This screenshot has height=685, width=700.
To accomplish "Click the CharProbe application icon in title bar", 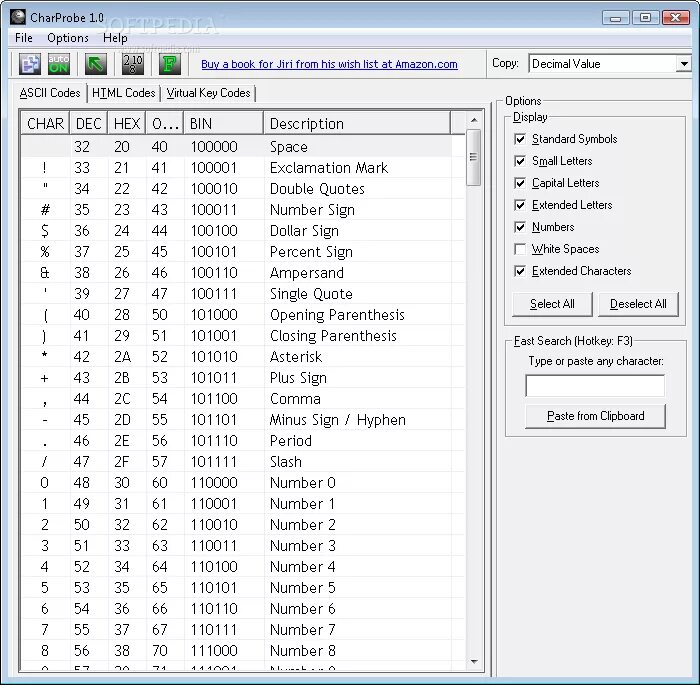I will 18,17.
